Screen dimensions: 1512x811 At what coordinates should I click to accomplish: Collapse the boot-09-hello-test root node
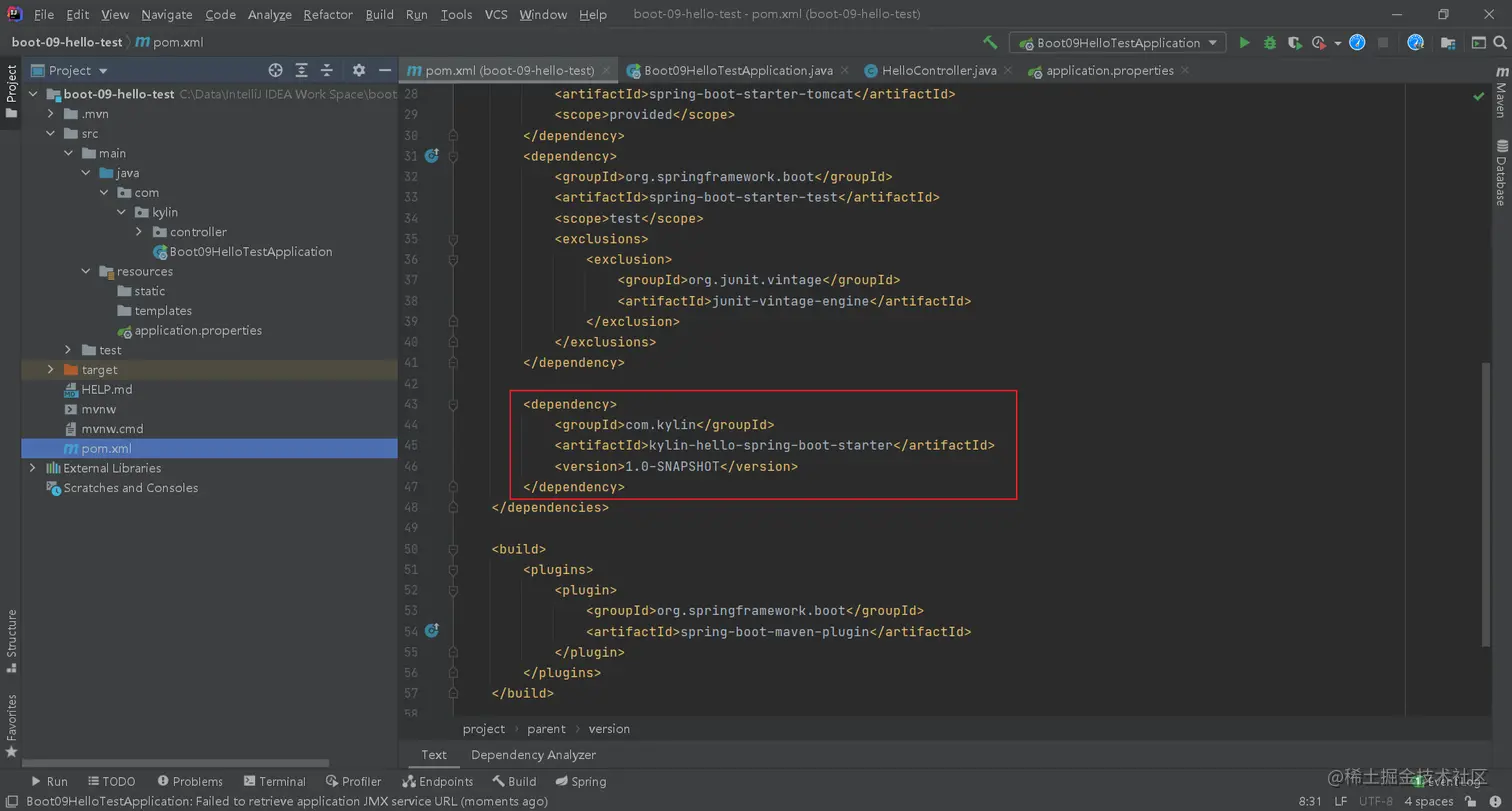point(33,94)
